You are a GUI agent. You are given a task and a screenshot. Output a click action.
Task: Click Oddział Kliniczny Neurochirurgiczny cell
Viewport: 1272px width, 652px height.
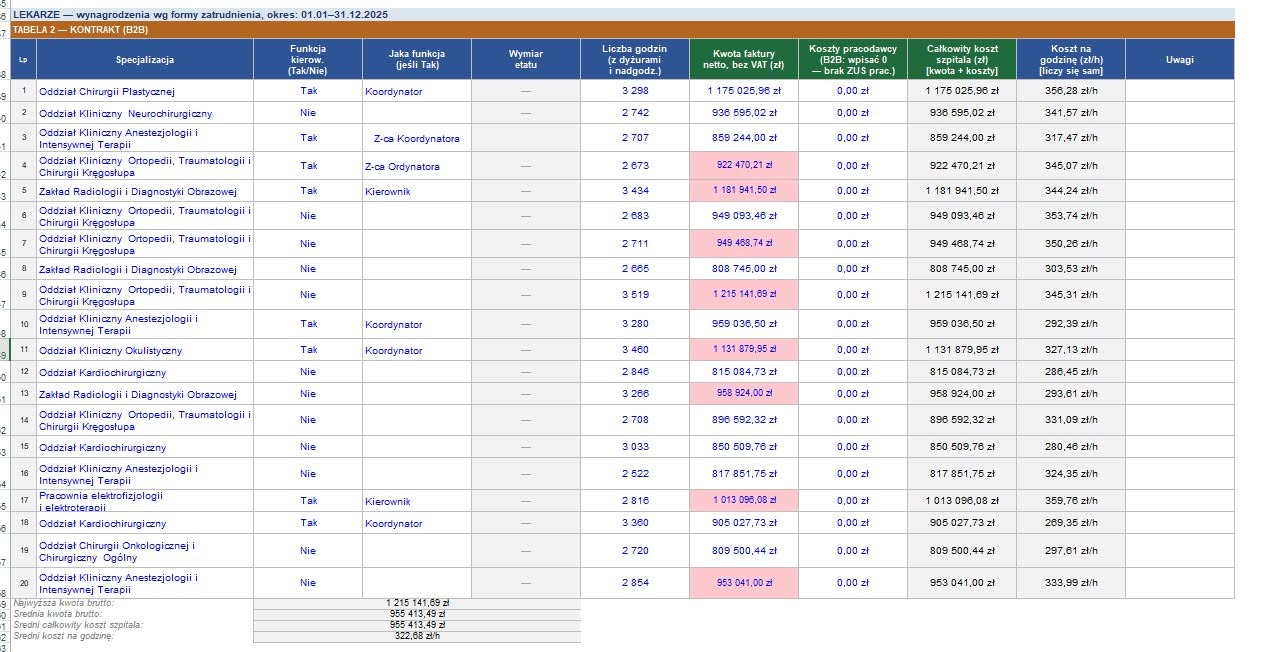pyautogui.click(x=145, y=113)
